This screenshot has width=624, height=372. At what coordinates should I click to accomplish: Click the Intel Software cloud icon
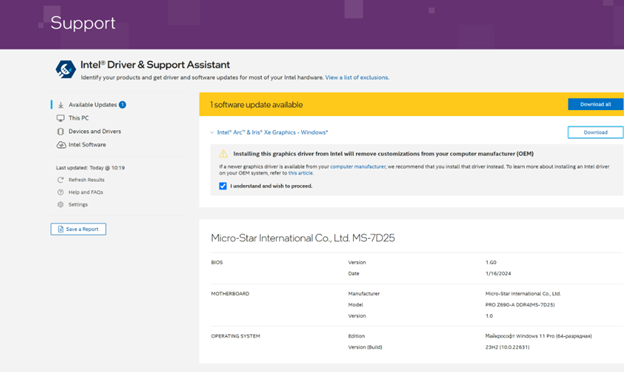[61, 145]
